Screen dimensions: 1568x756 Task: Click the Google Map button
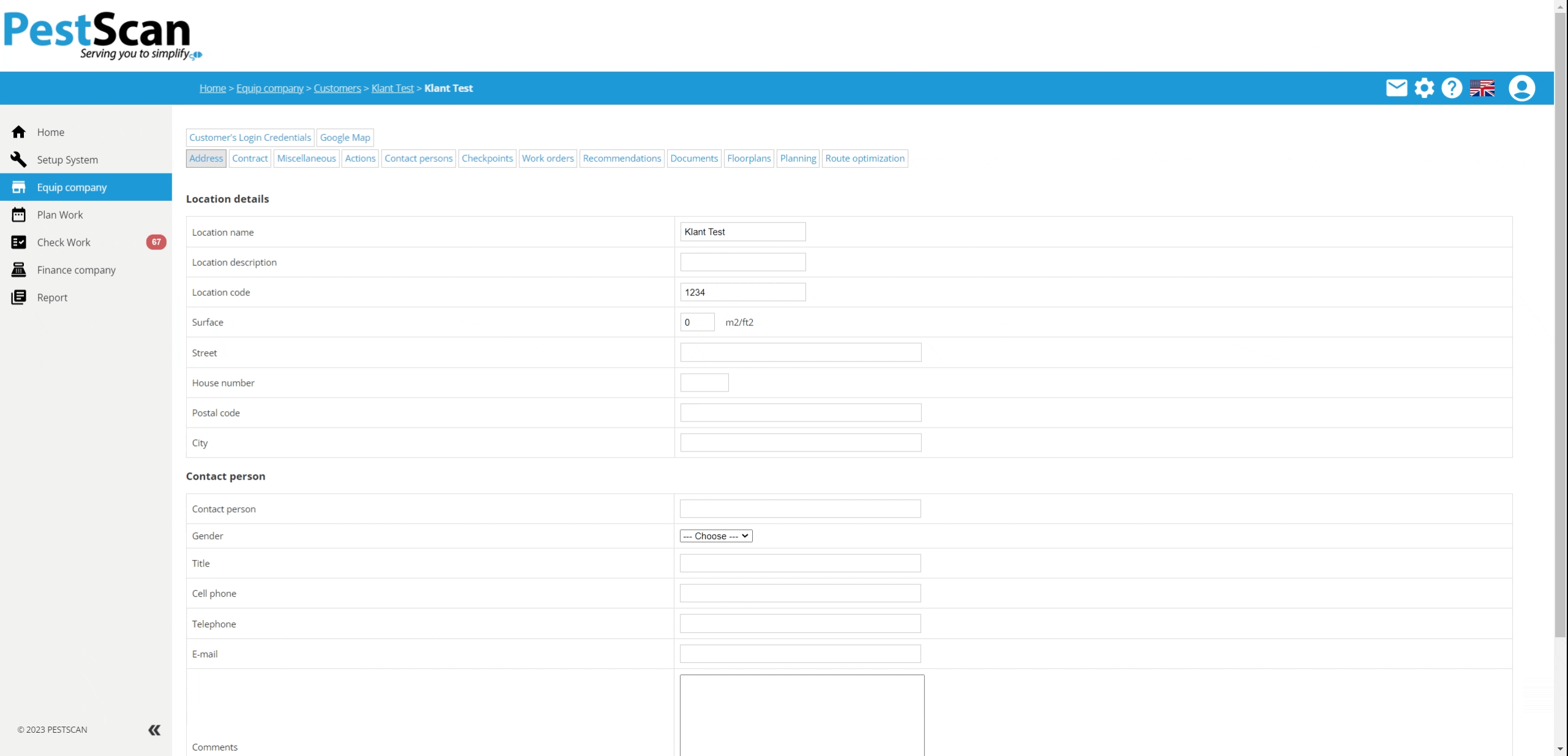tap(345, 137)
